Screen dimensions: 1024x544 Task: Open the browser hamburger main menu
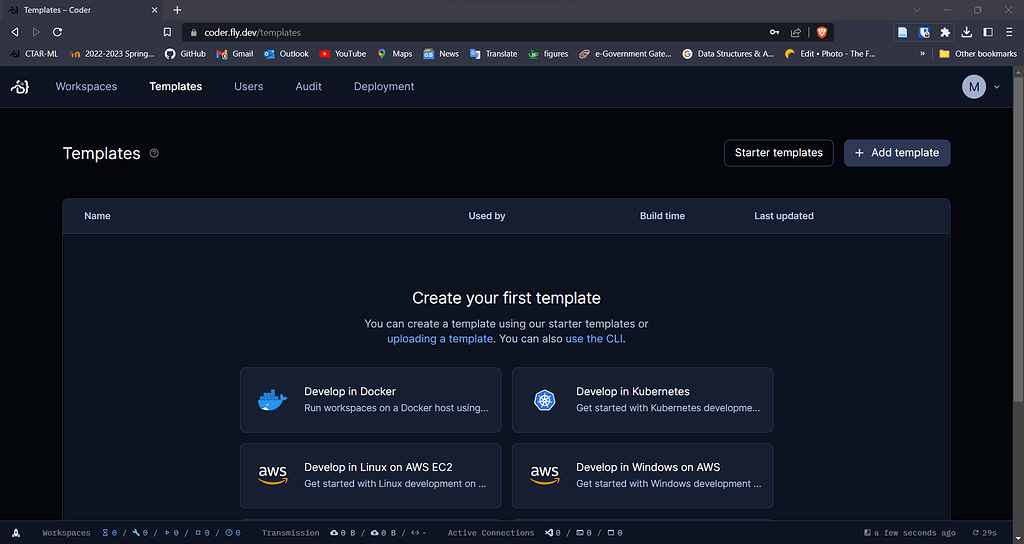tap(1009, 32)
